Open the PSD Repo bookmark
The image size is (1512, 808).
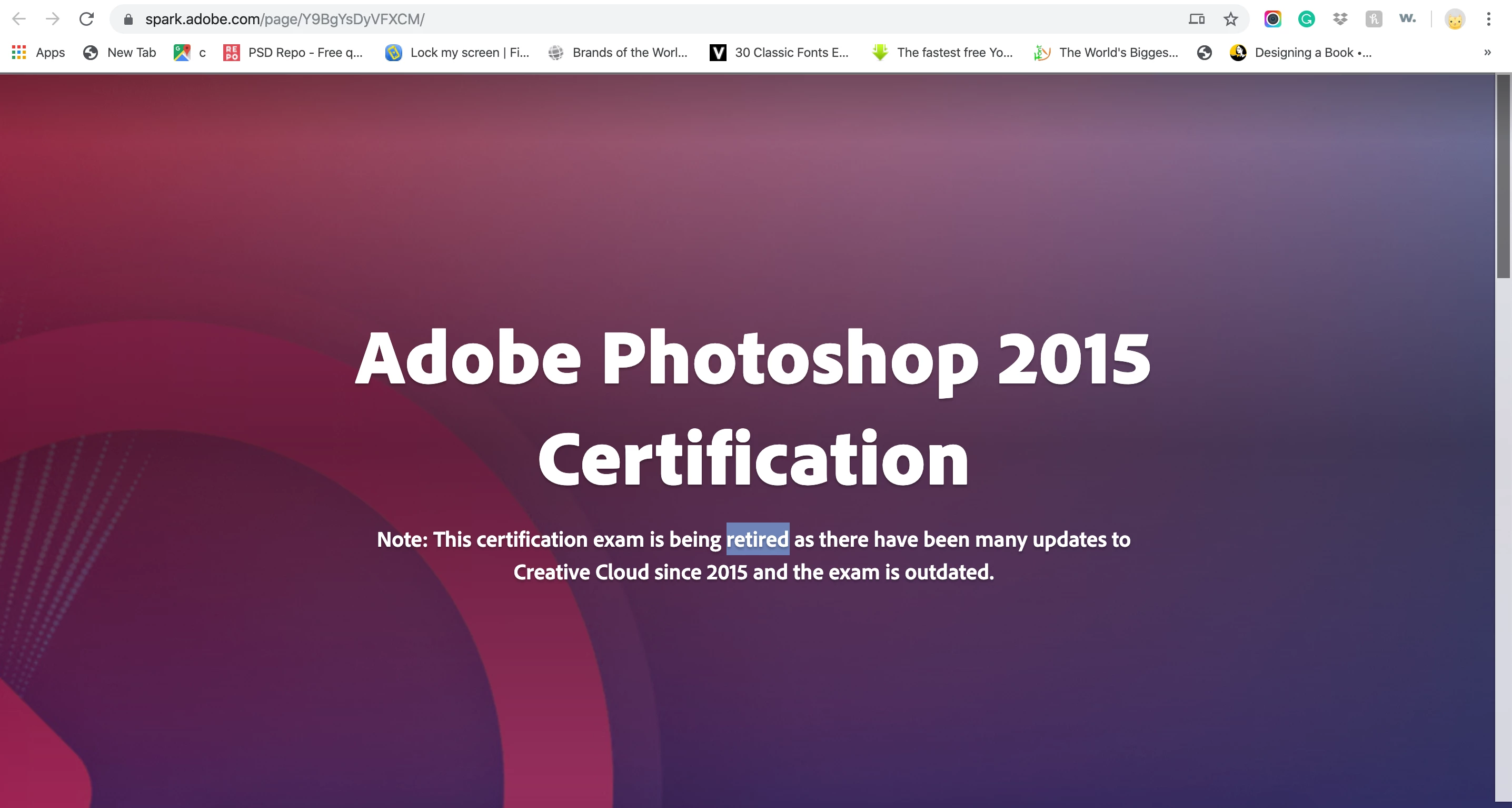point(293,52)
